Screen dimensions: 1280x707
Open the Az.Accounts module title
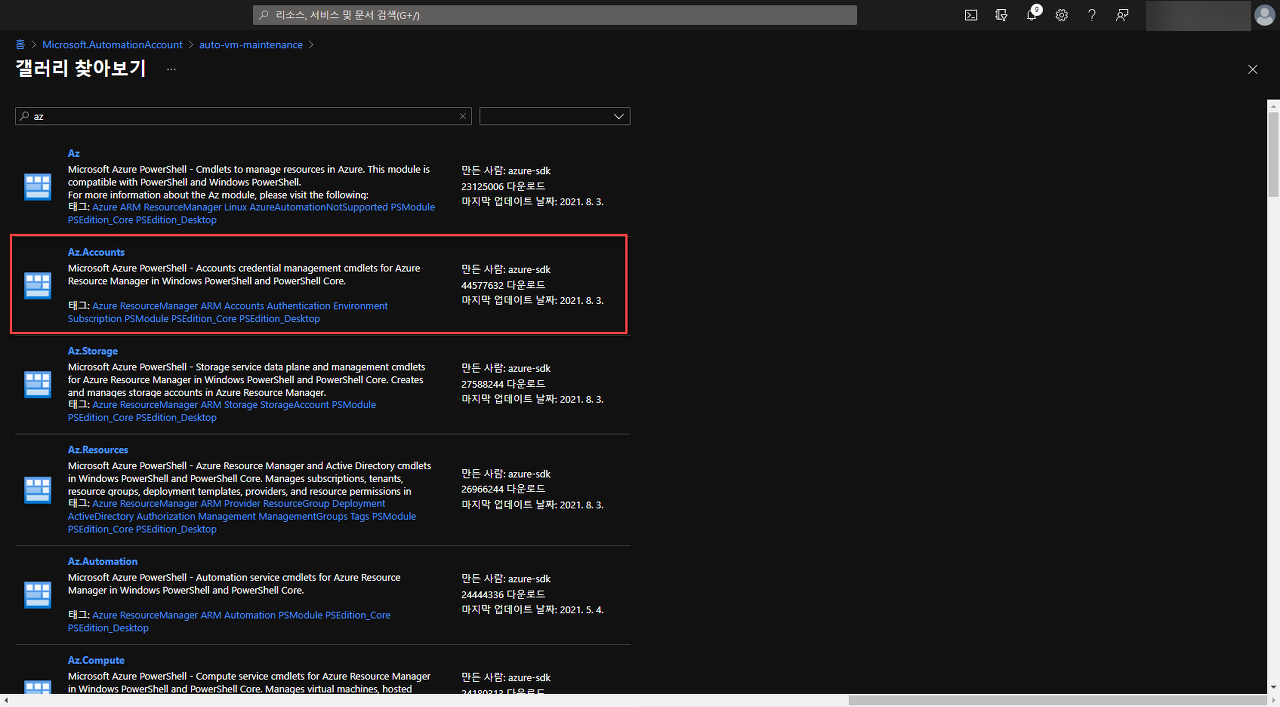(x=96, y=252)
